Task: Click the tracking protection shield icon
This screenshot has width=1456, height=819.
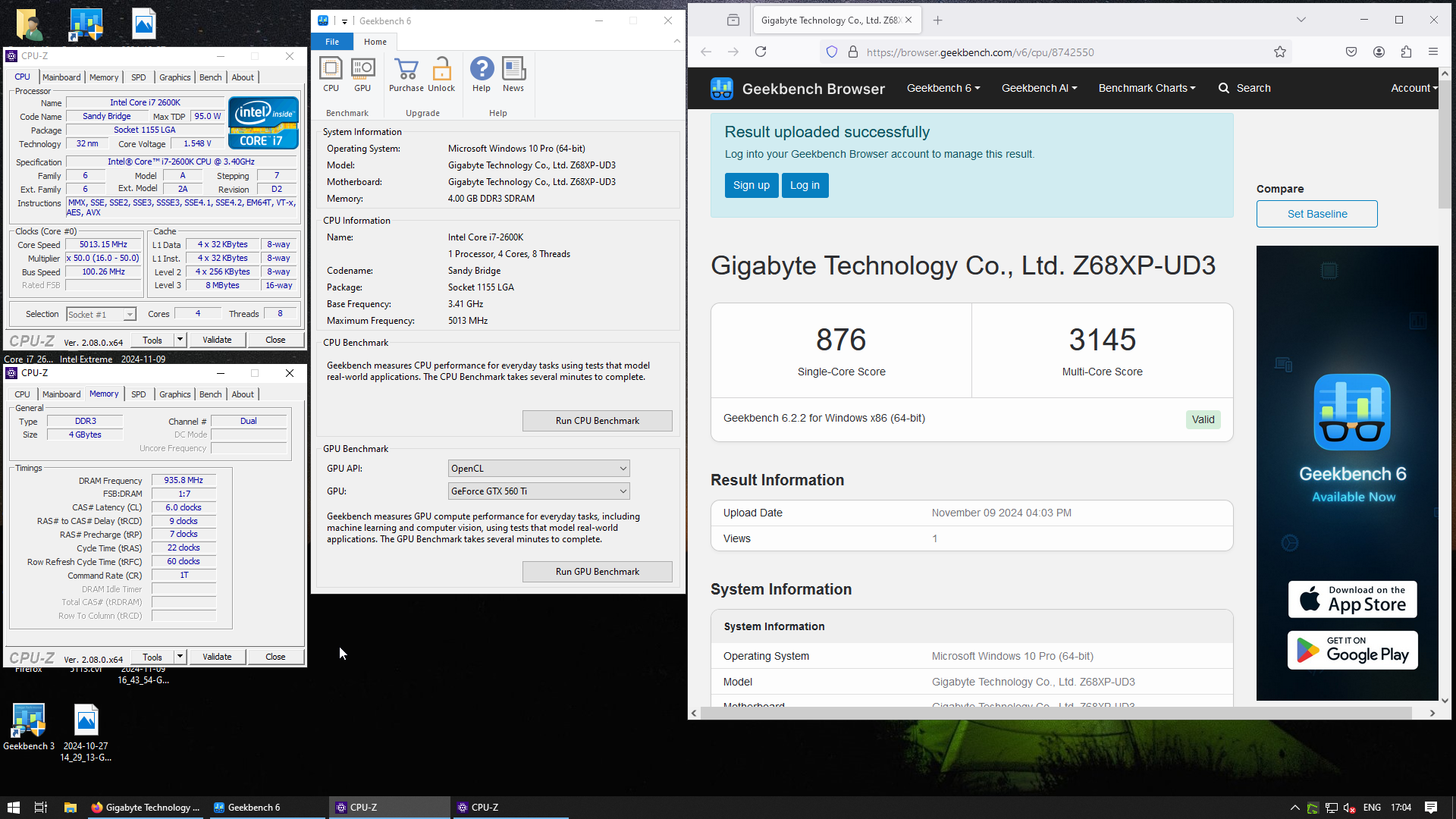Action: click(x=832, y=52)
